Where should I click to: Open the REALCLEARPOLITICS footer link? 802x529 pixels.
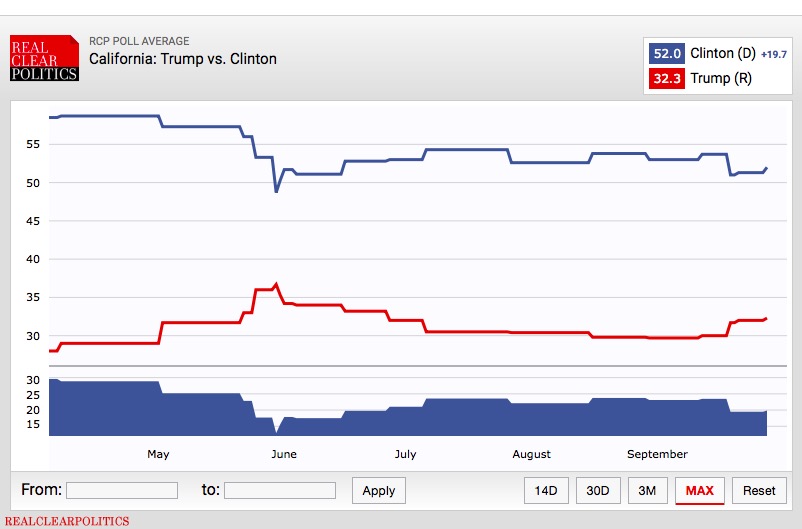pyautogui.click(x=65, y=521)
